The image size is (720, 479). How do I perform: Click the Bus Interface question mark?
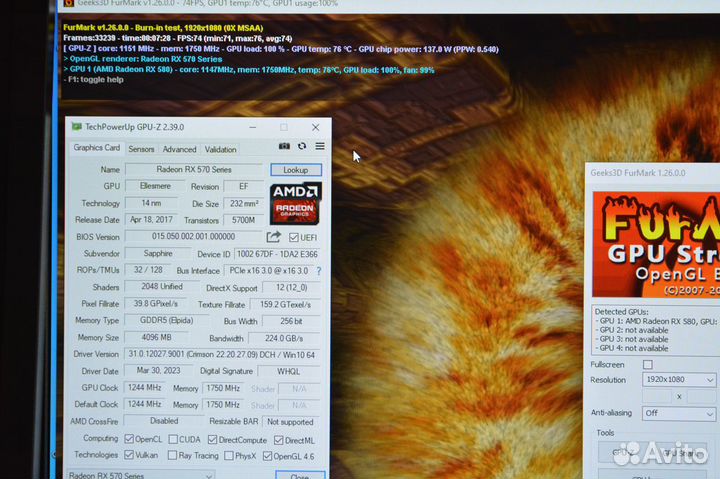pos(319,271)
